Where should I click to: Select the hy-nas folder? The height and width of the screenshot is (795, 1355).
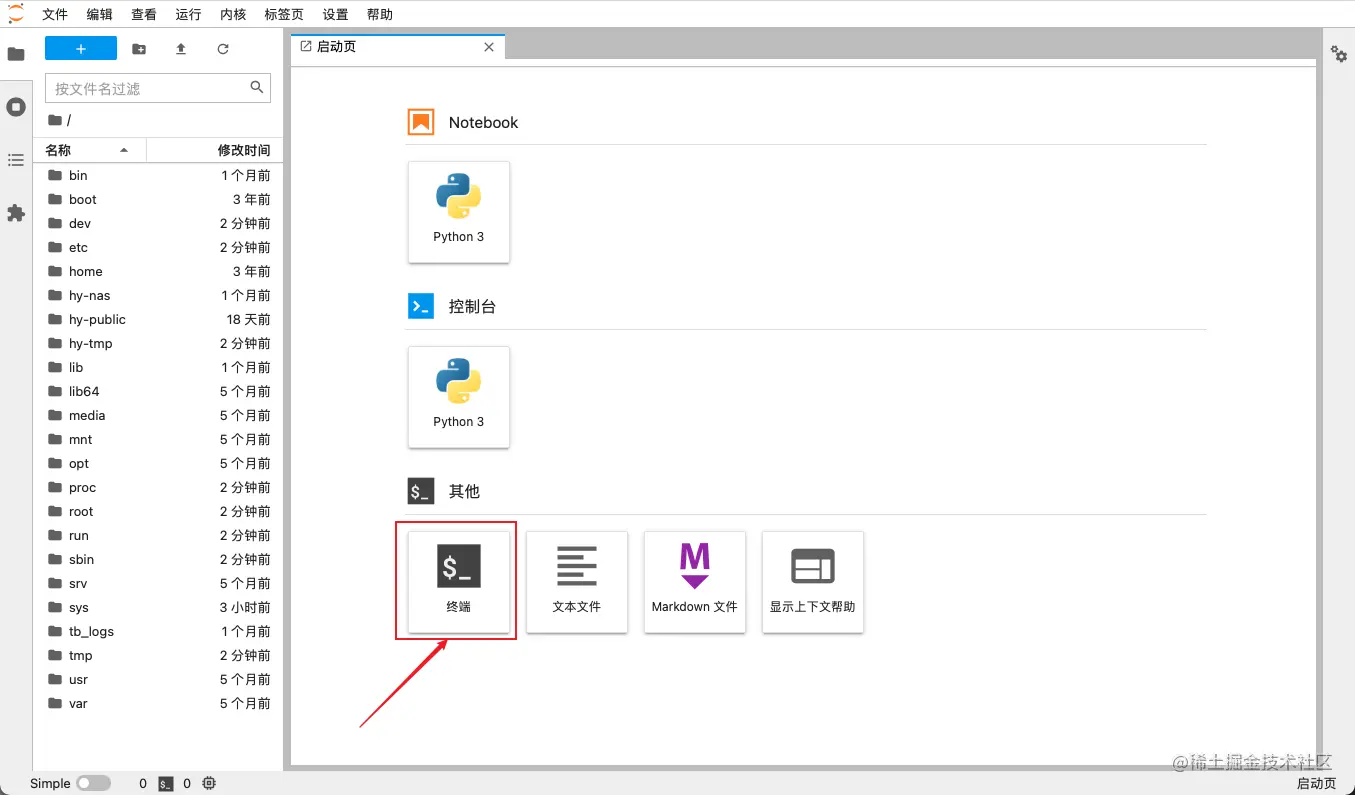(x=158, y=295)
